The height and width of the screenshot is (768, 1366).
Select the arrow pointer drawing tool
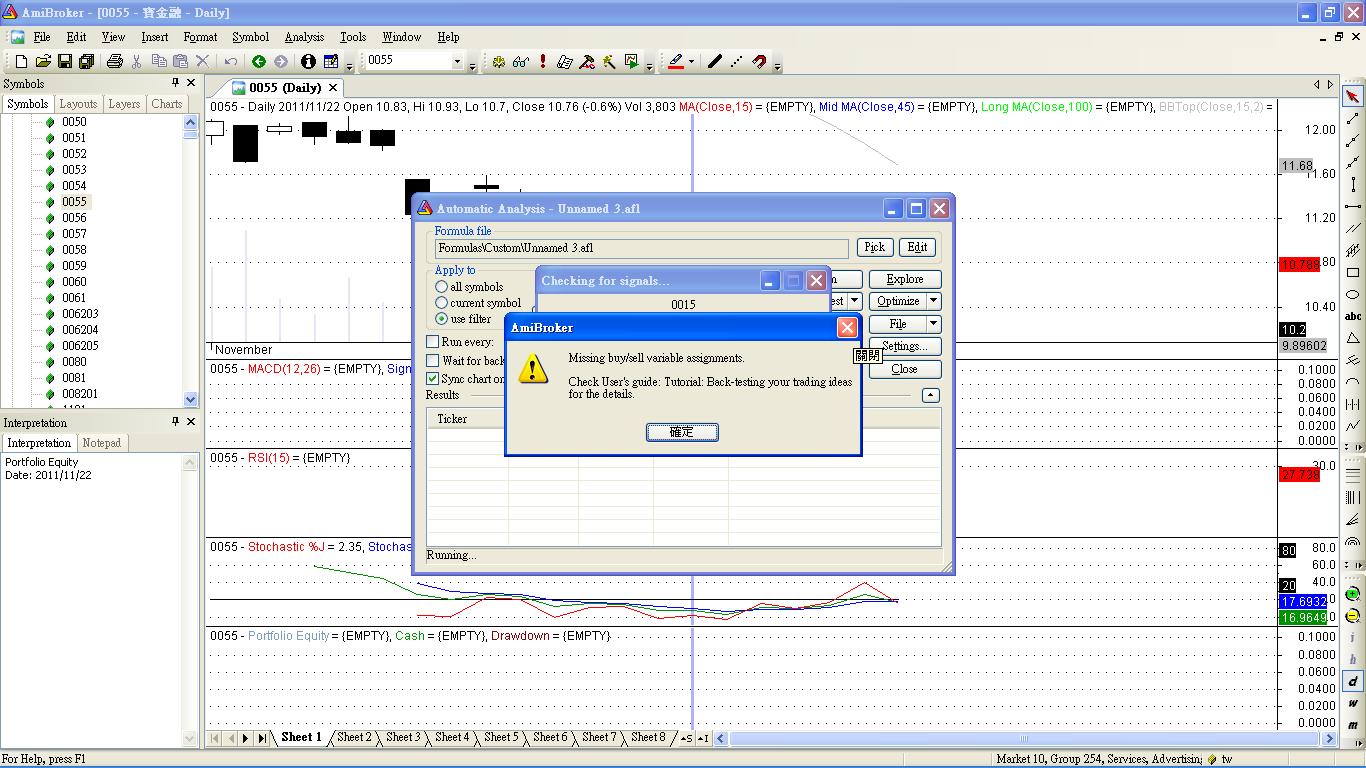1353,97
